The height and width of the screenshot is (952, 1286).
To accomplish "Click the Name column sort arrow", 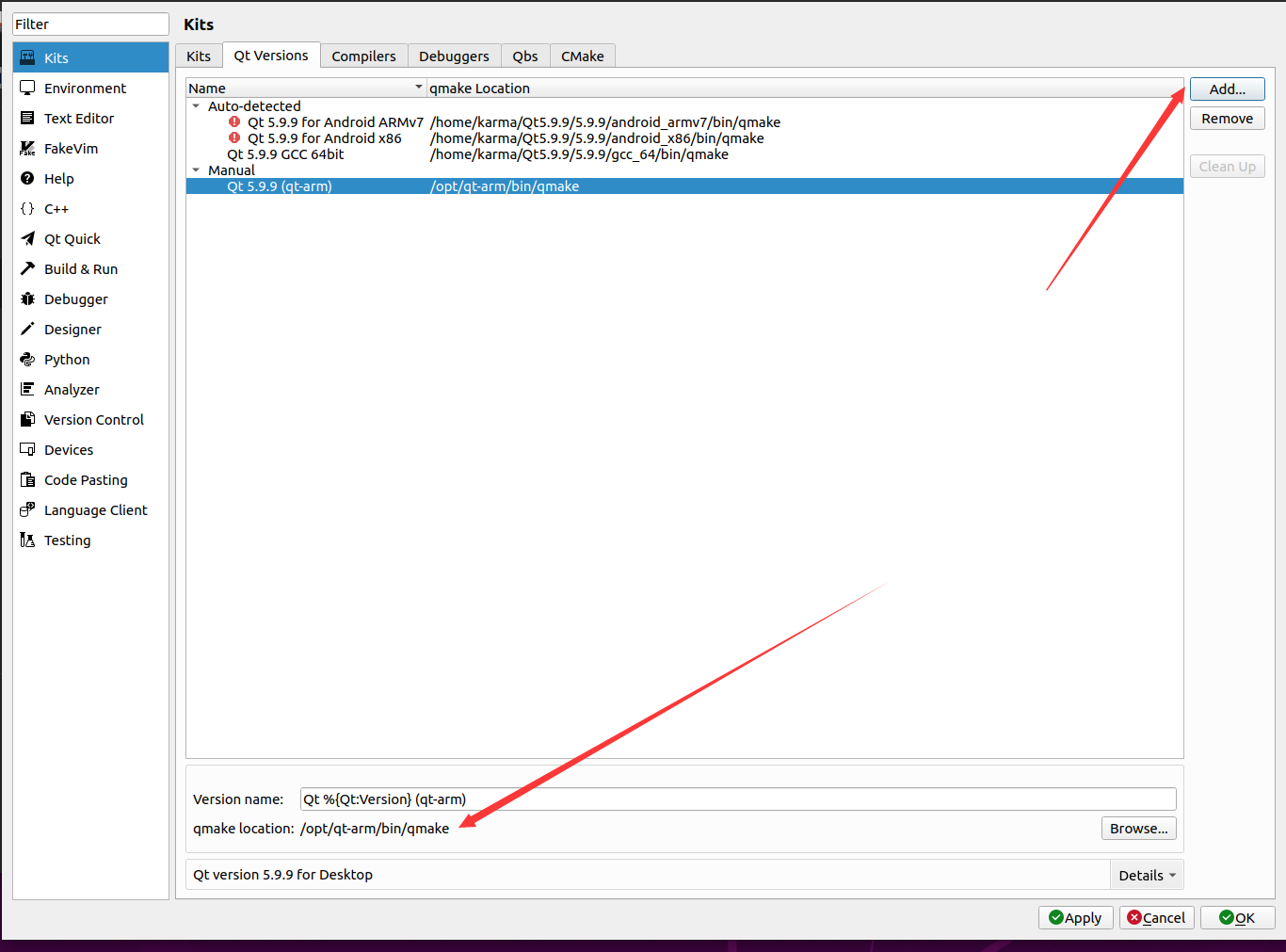I will (419, 88).
